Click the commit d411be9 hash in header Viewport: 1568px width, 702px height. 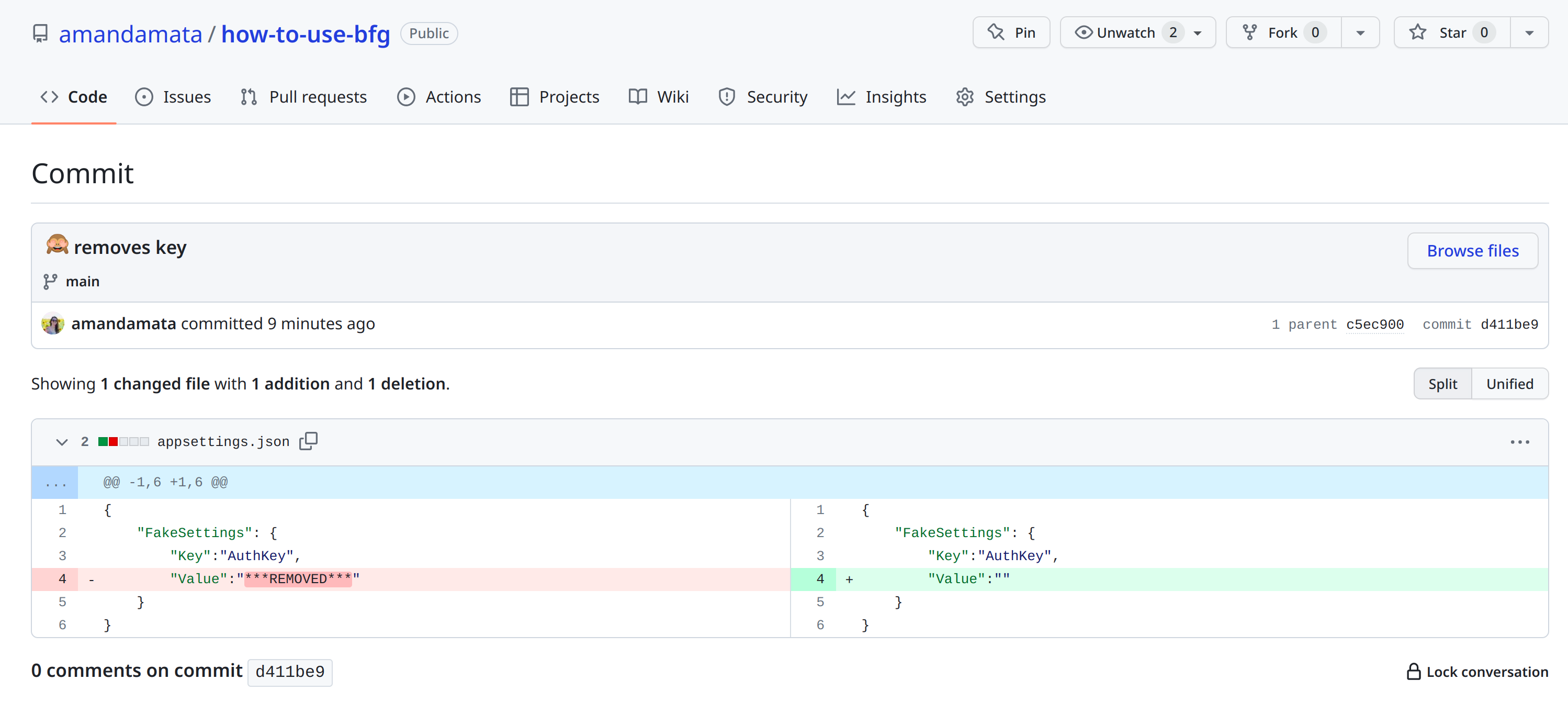(1509, 325)
